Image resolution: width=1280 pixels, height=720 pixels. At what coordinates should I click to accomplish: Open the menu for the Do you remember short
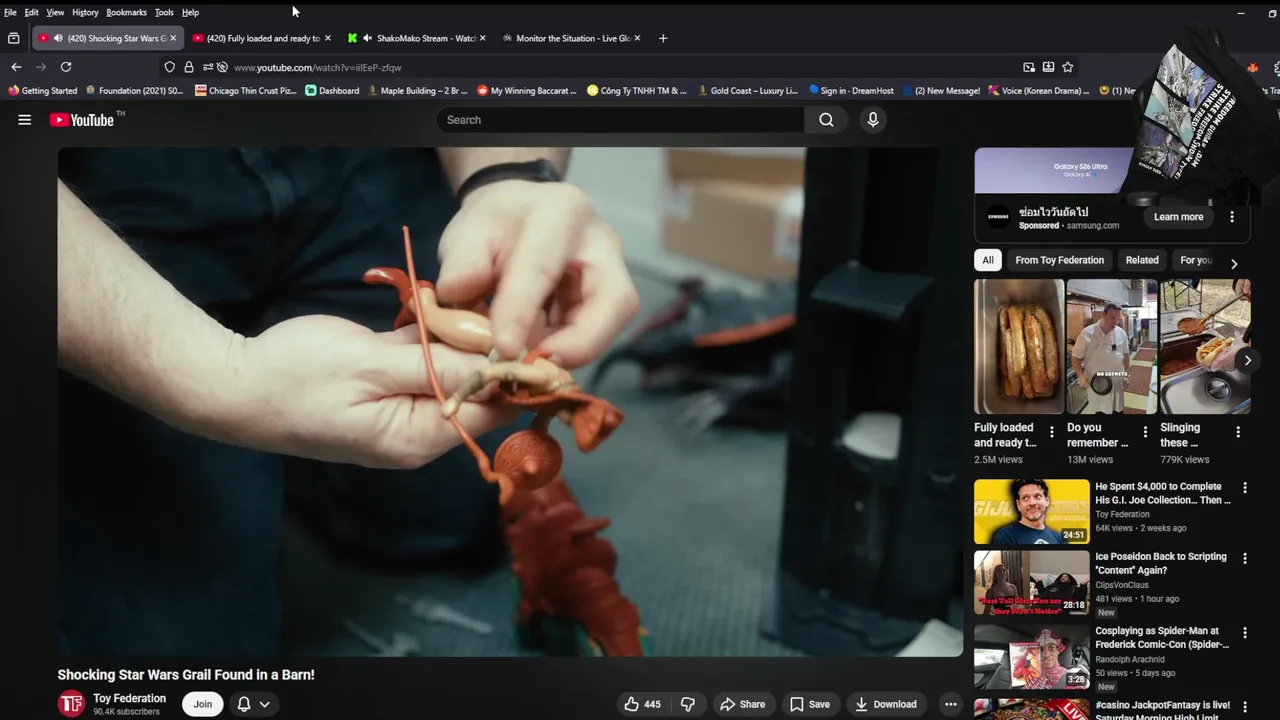(1145, 432)
